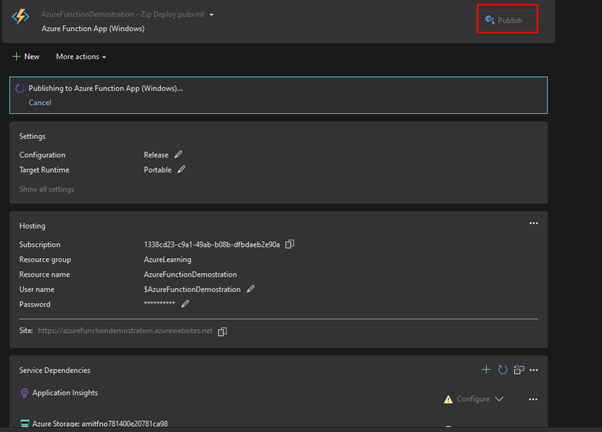Click the Publish button
Screen dimensions: 602x432
click(503, 20)
